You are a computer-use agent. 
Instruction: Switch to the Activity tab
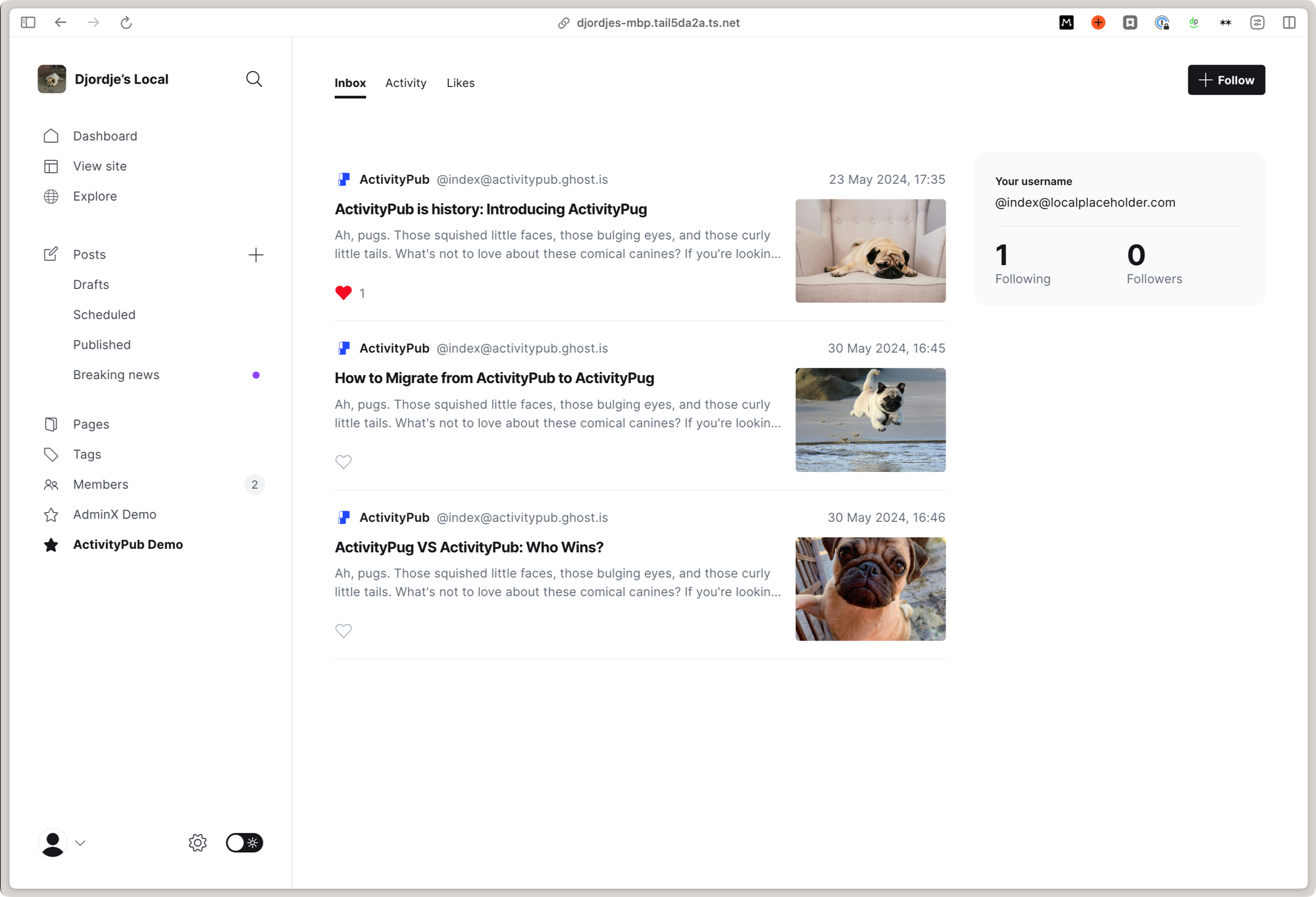(x=405, y=83)
